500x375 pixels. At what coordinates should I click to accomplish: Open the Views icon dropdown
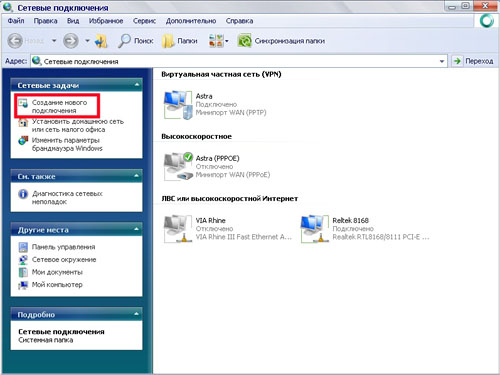tap(218, 41)
